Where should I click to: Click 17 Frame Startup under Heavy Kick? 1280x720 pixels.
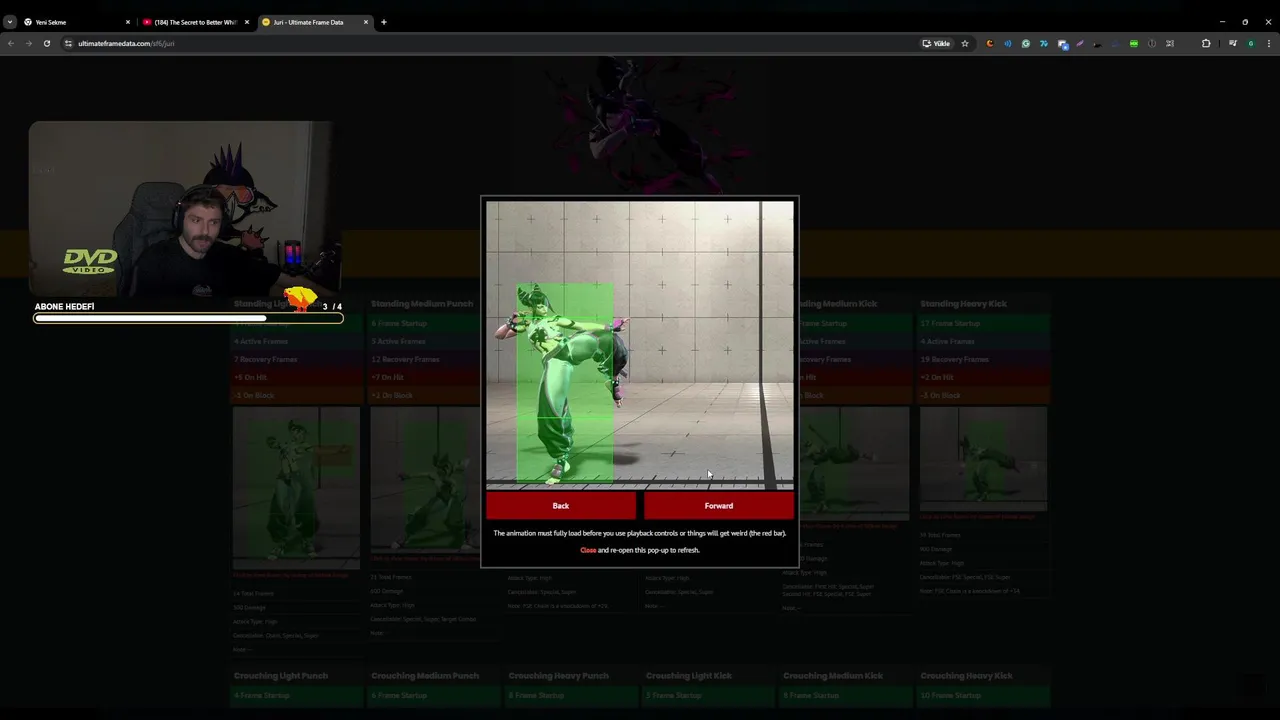[984, 323]
